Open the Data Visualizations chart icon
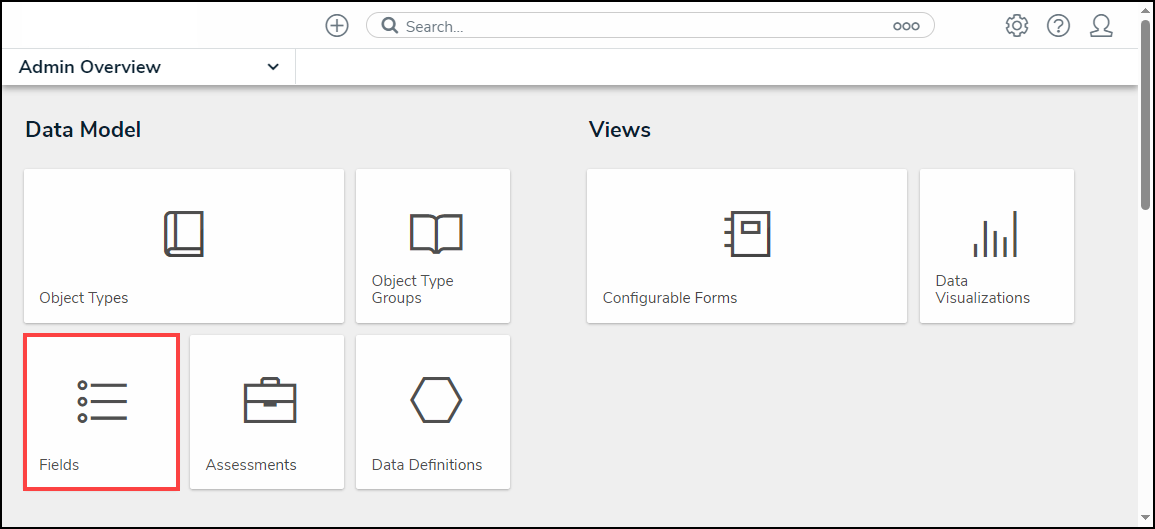Screen dimensions: 1155x529 tap(996, 234)
